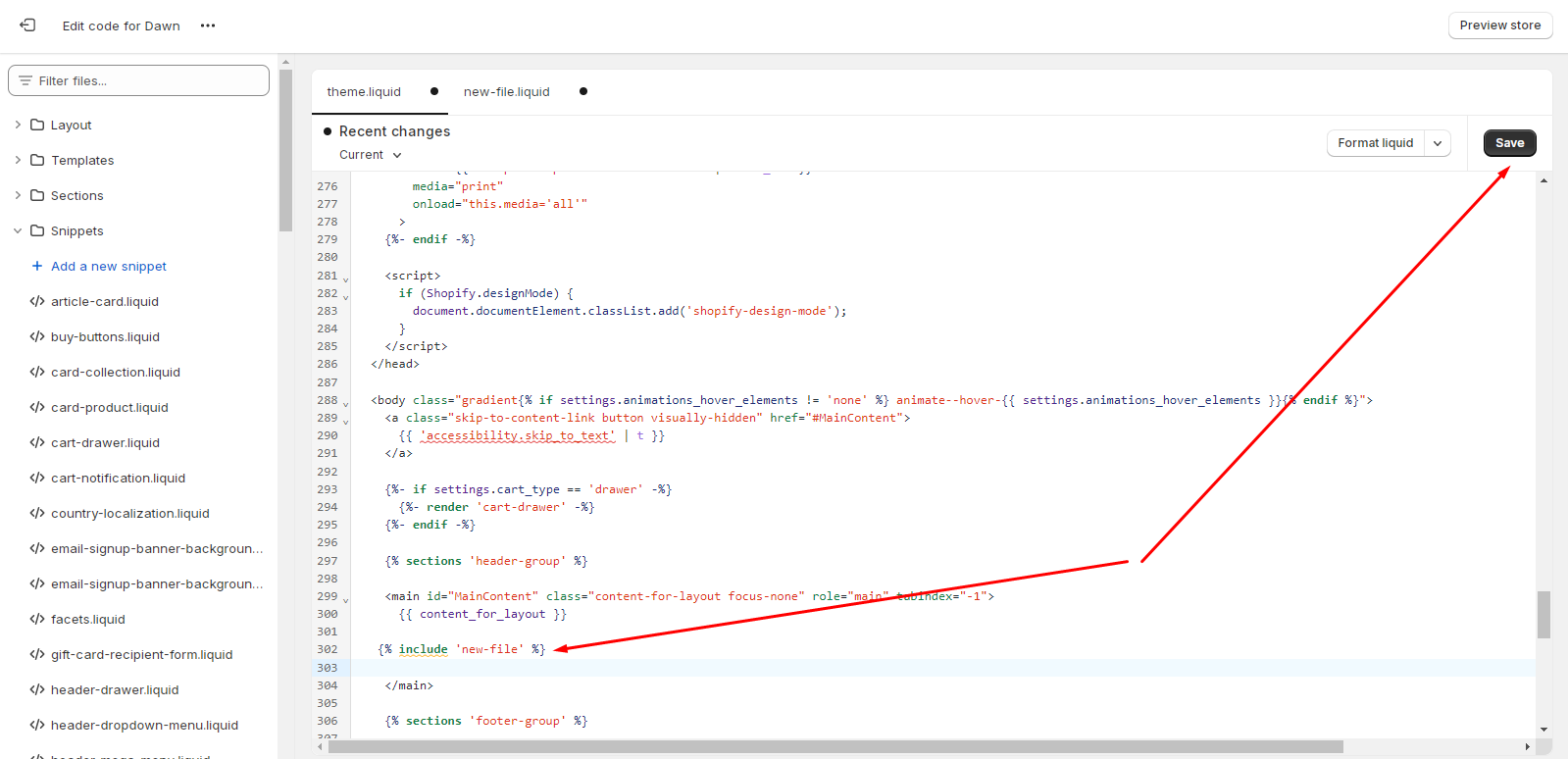Click the Sections folder icon

click(37, 195)
